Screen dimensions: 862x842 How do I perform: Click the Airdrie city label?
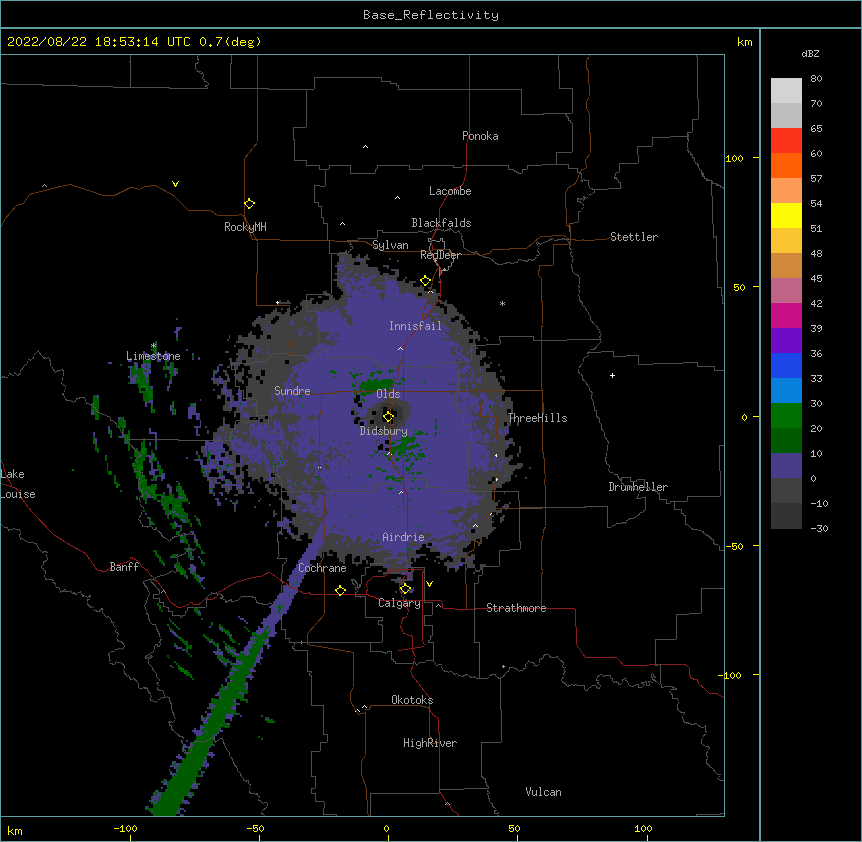[403, 537]
